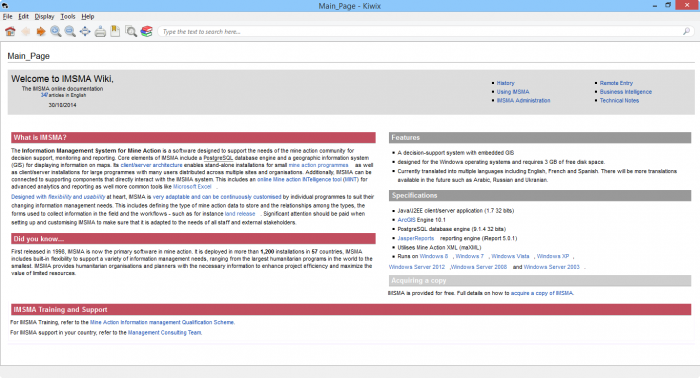Click the Windows 7 link
The height and width of the screenshot is (378, 700).
tap(469, 256)
